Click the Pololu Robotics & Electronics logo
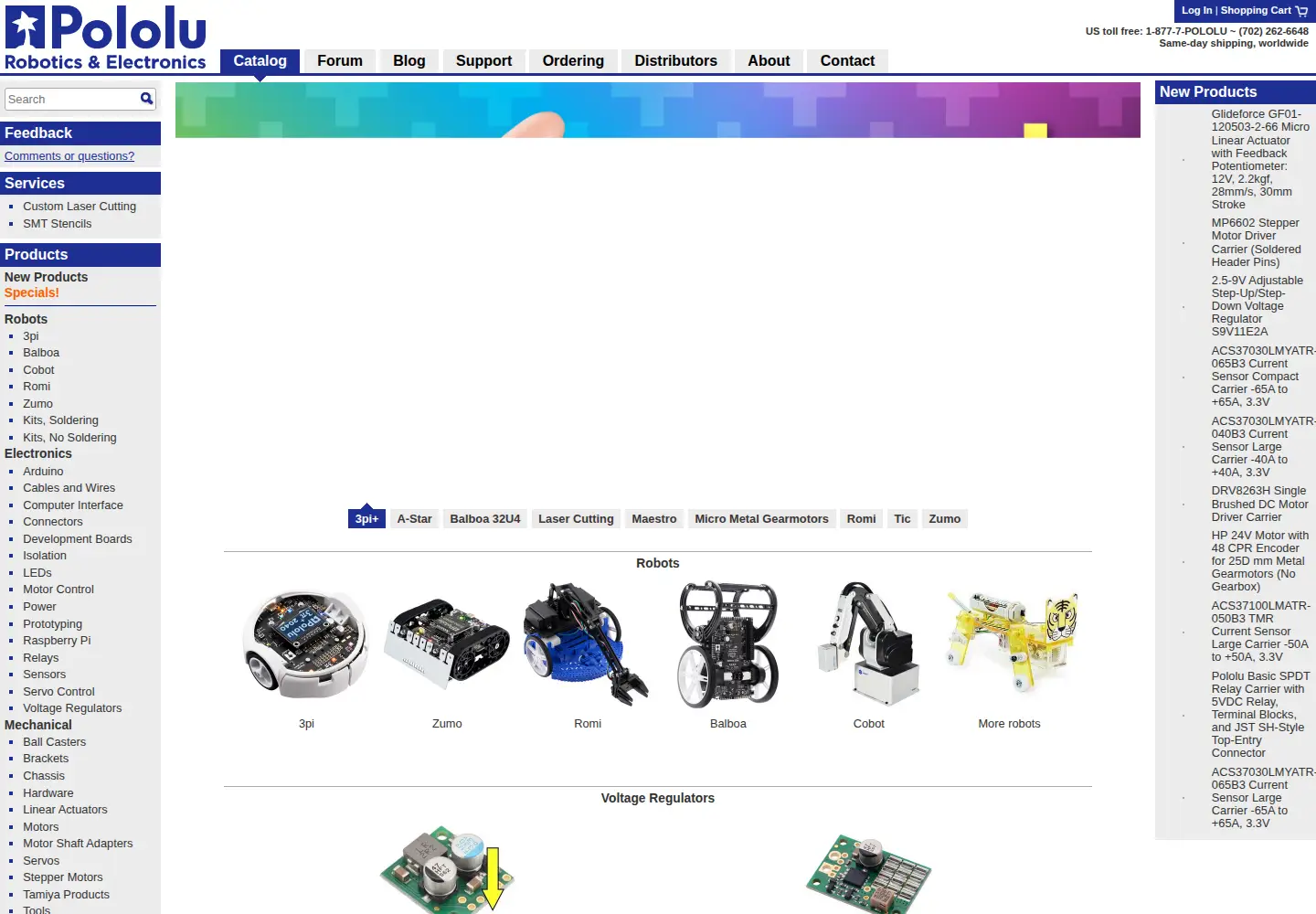Image resolution: width=1316 pixels, height=914 pixels. click(105, 38)
